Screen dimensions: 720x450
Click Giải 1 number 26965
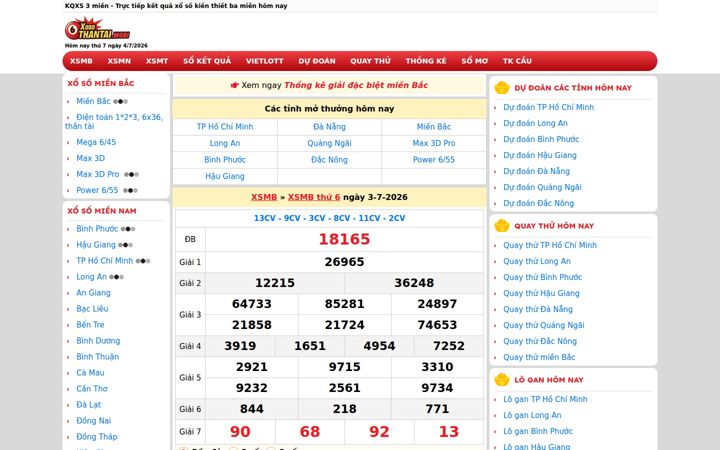click(x=344, y=262)
